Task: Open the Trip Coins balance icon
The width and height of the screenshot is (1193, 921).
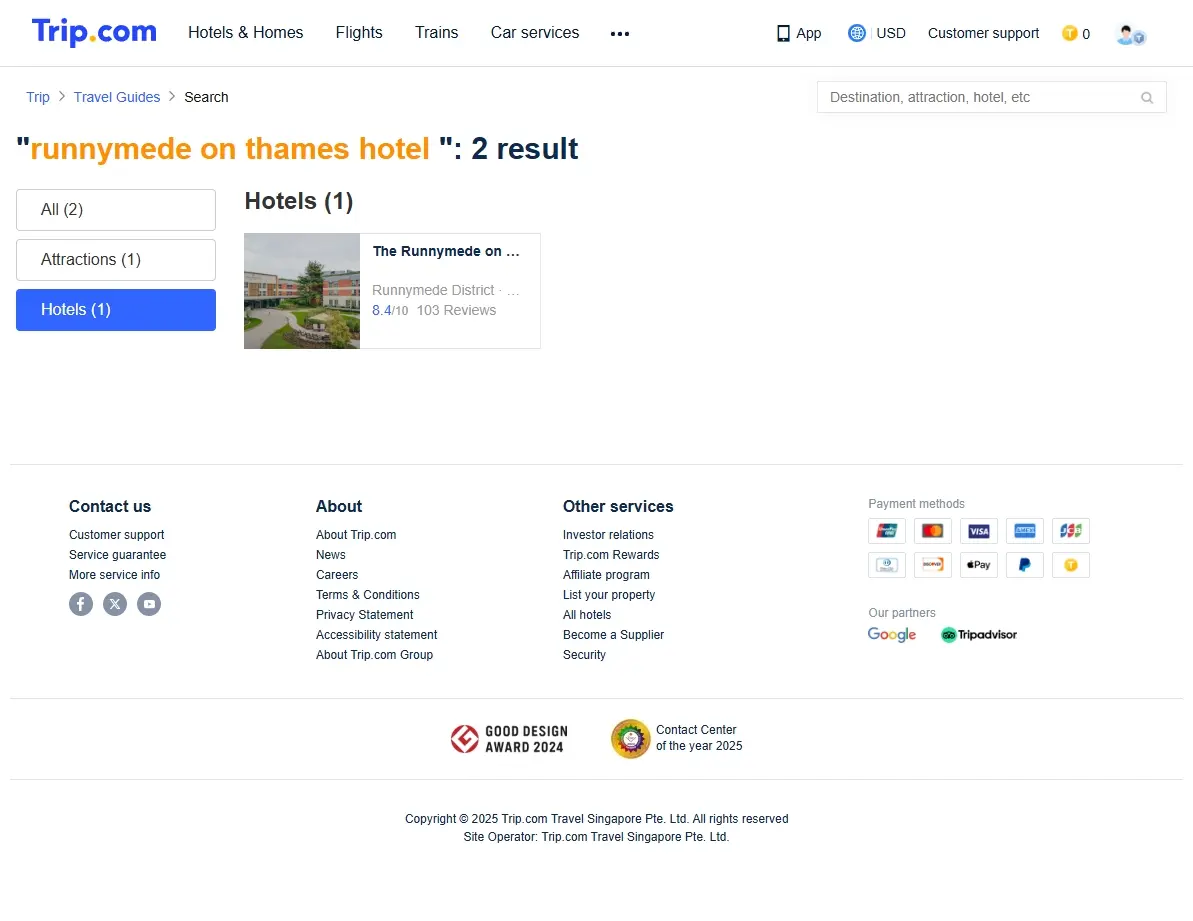Action: tap(1069, 33)
